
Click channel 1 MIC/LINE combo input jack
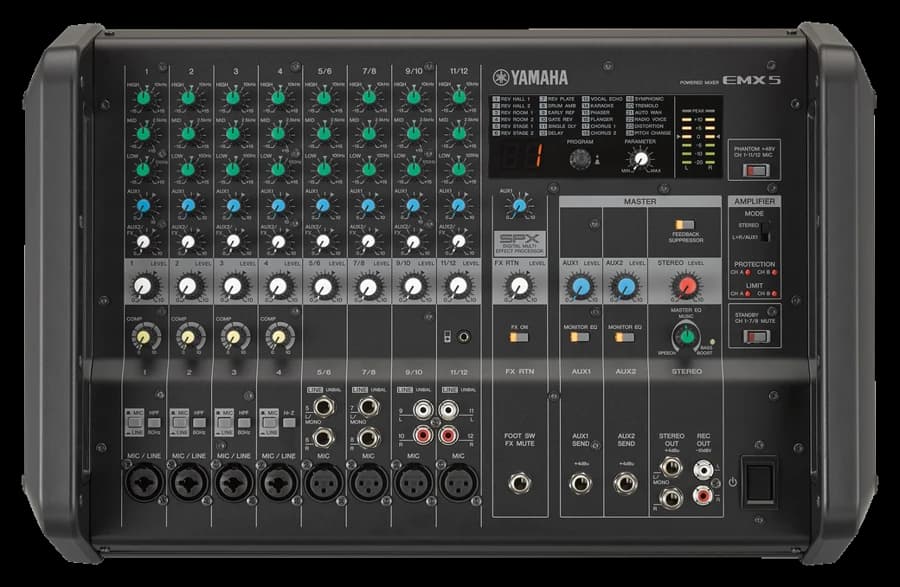[x=143, y=482]
